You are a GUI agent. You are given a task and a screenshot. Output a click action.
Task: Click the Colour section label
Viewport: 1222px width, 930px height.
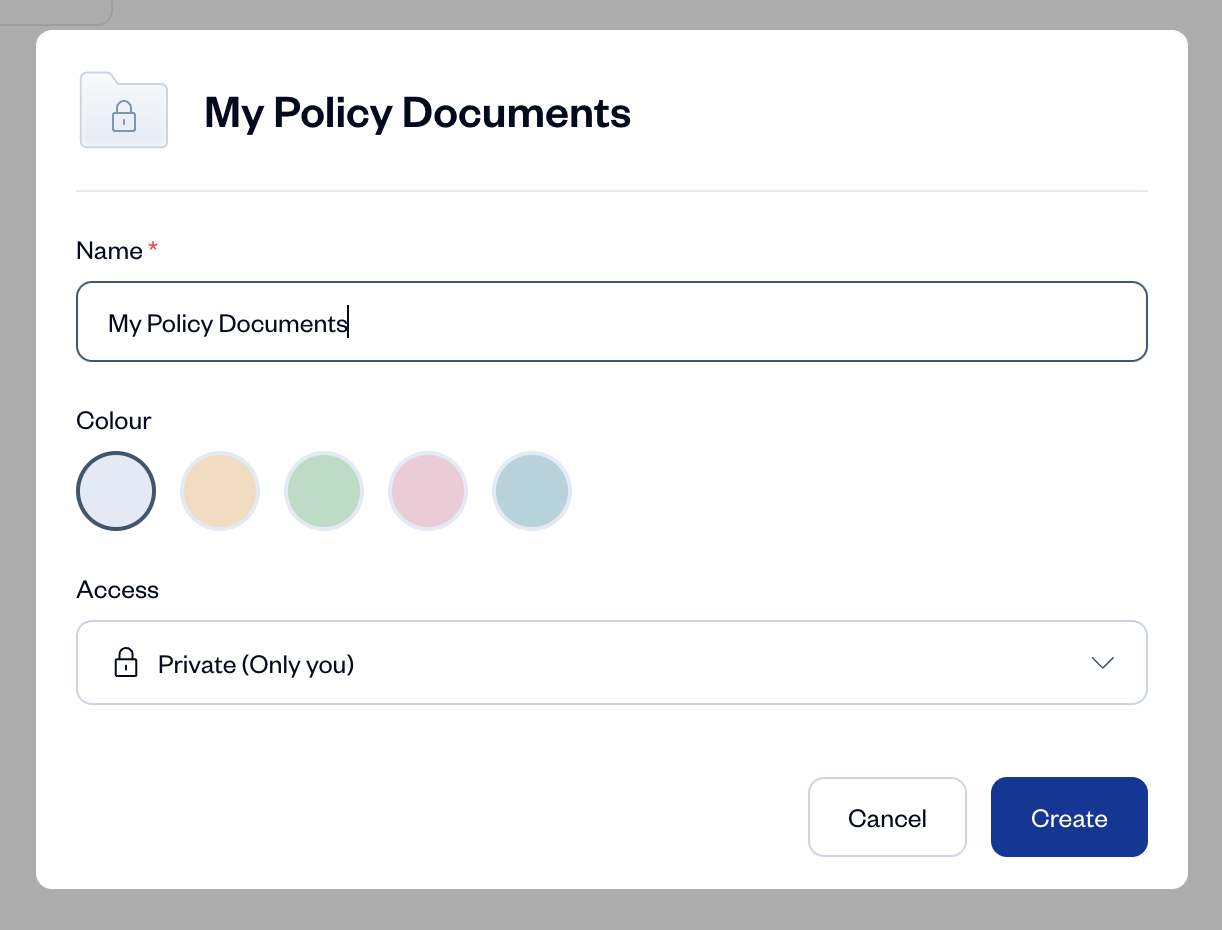pyautogui.click(x=114, y=421)
